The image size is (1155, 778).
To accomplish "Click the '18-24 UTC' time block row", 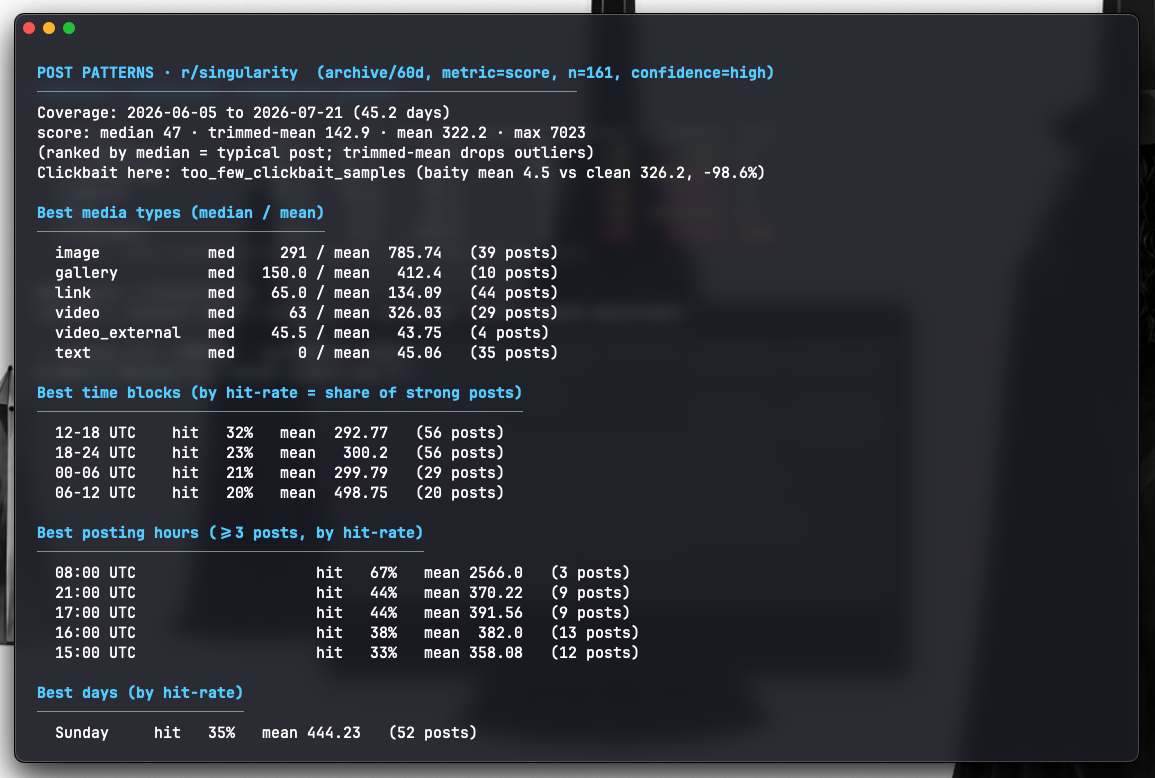I will coord(279,452).
